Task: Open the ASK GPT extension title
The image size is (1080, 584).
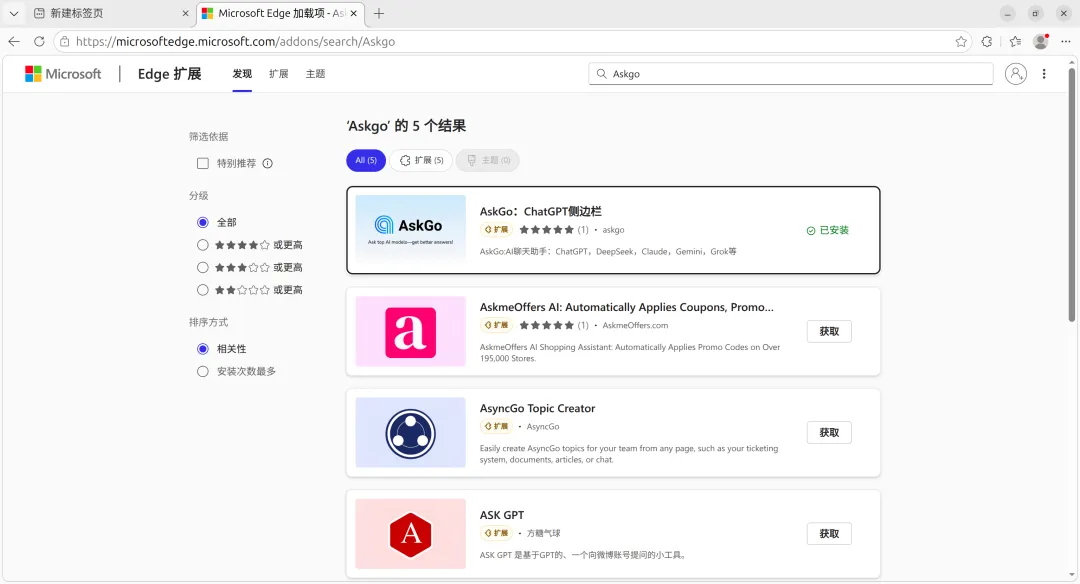Action: (x=501, y=515)
